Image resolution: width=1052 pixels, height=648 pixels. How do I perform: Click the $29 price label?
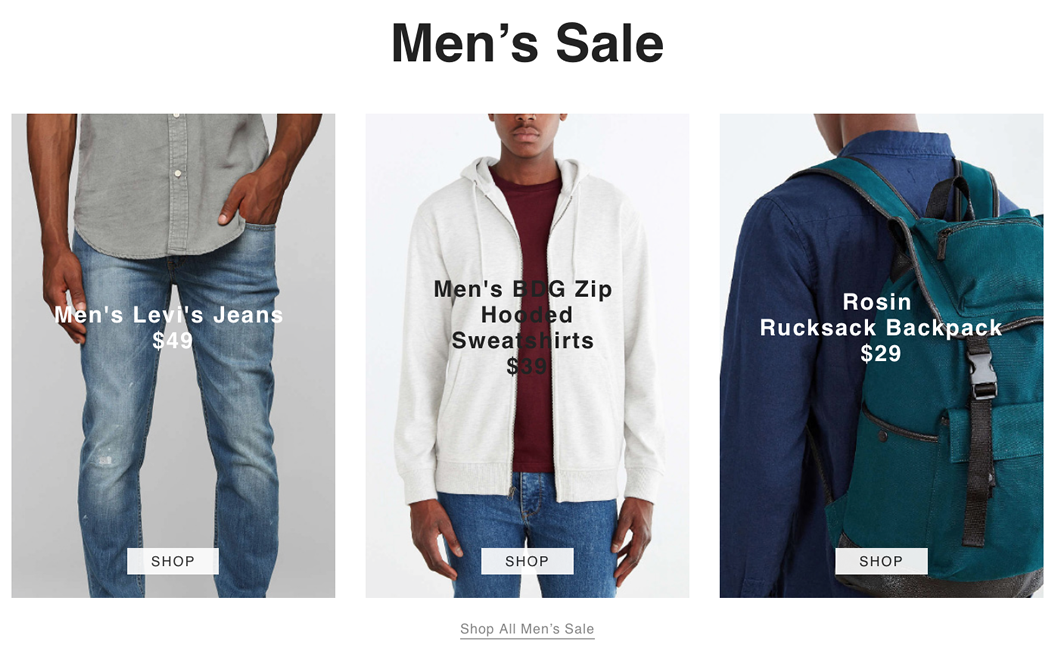[881, 354]
